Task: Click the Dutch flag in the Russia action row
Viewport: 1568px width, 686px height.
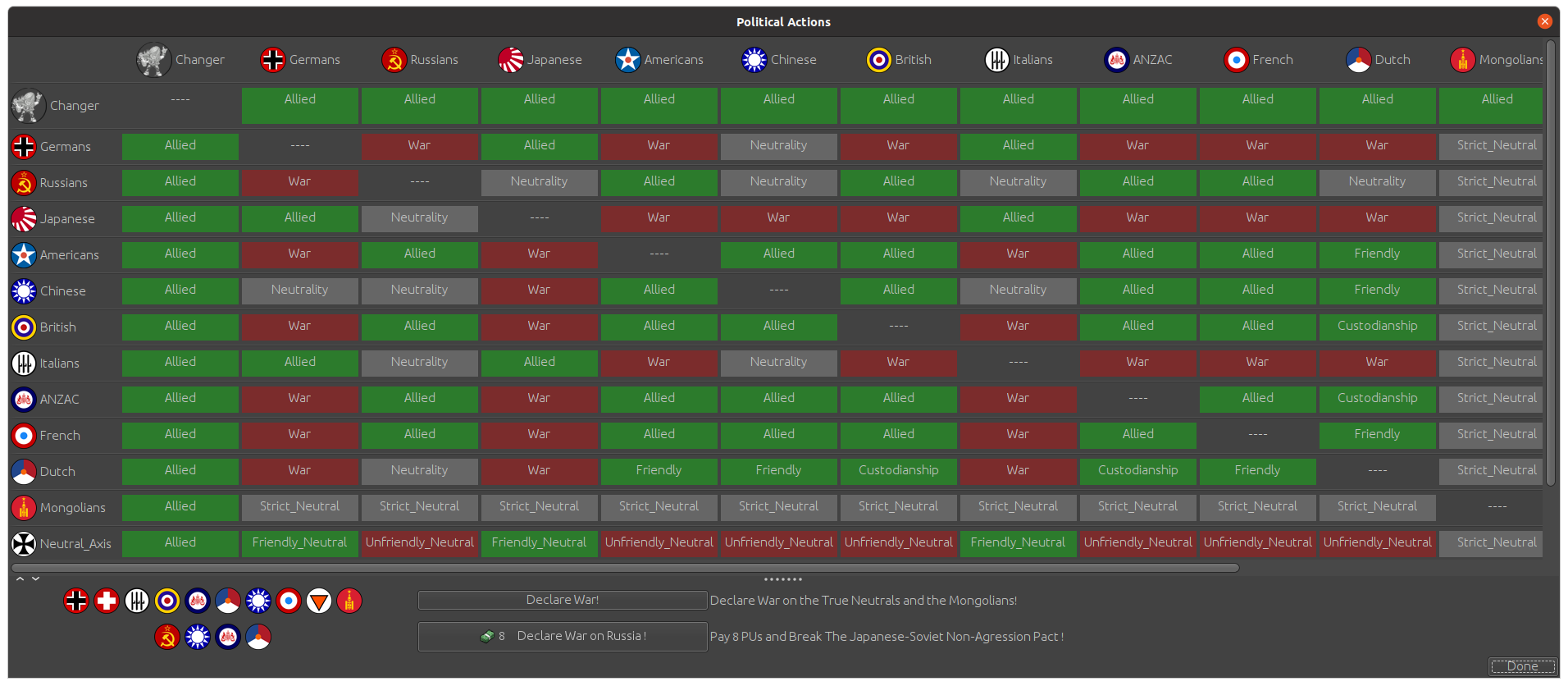Action: pyautogui.click(x=258, y=637)
